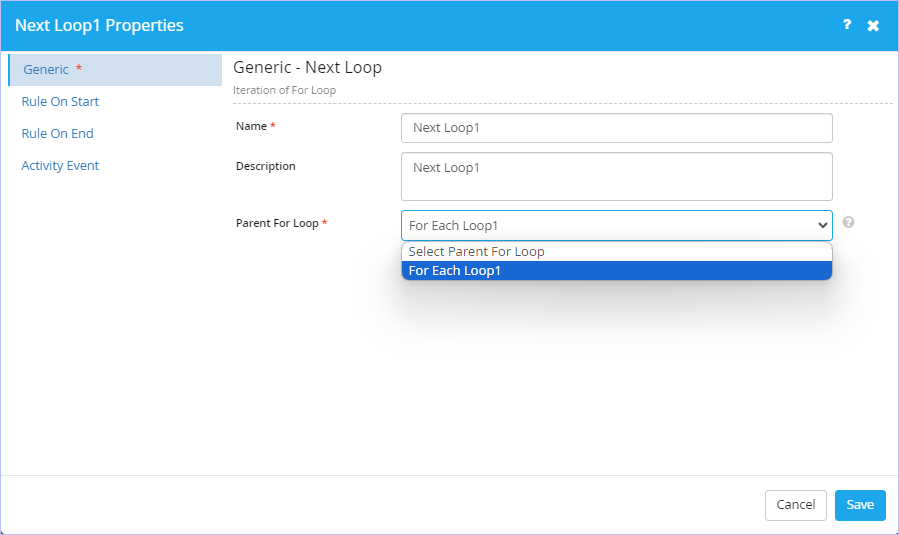Click the Parent For Loop label
The width and height of the screenshot is (899, 535).
coord(277,223)
